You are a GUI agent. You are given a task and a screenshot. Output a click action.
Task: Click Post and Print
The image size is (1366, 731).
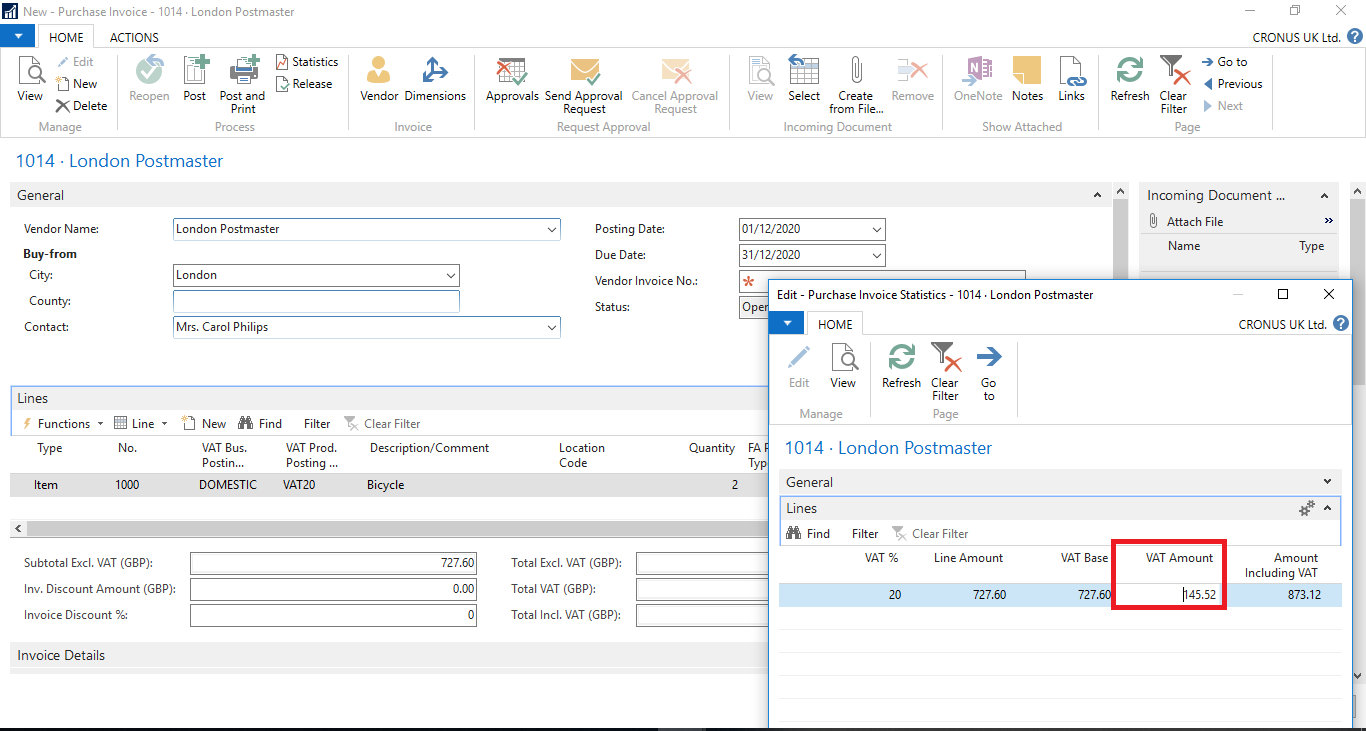(243, 85)
